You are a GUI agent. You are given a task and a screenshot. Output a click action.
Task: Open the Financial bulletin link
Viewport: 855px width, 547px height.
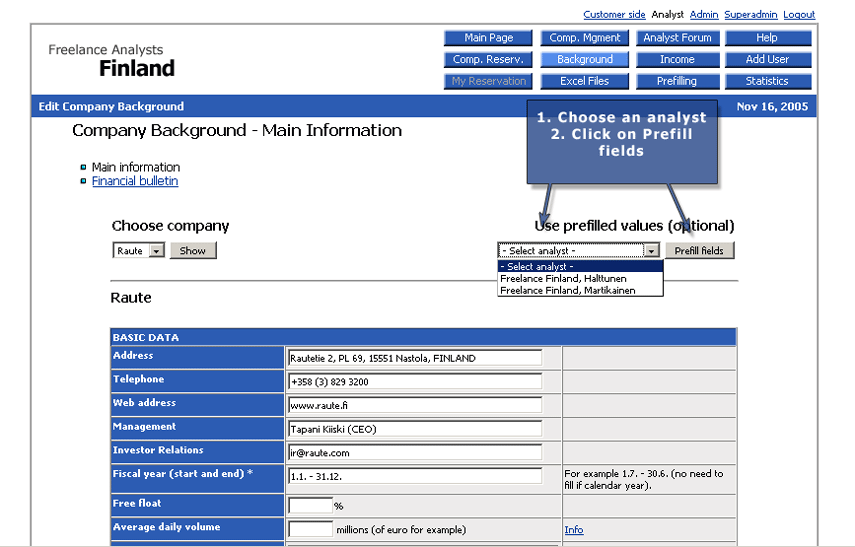[135, 181]
